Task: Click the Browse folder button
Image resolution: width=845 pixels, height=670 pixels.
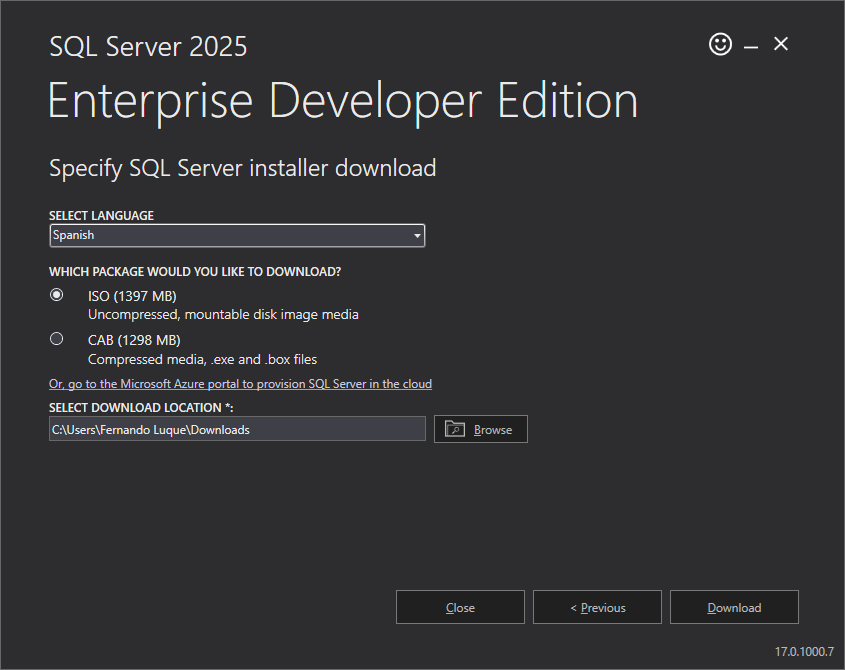Action: point(481,429)
